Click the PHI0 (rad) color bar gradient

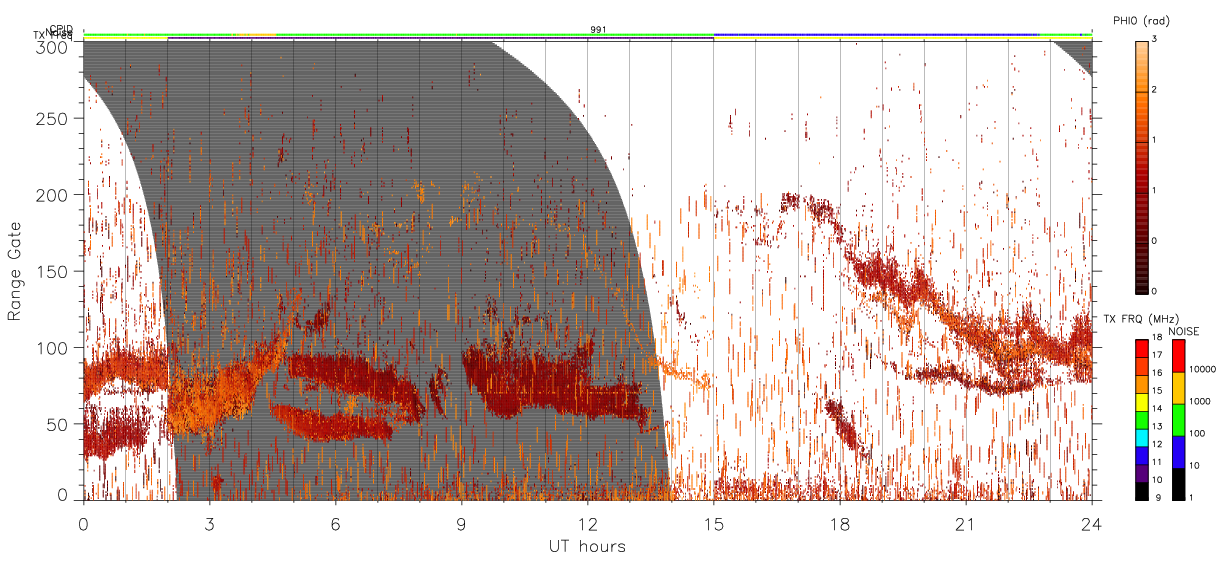click(x=1142, y=166)
